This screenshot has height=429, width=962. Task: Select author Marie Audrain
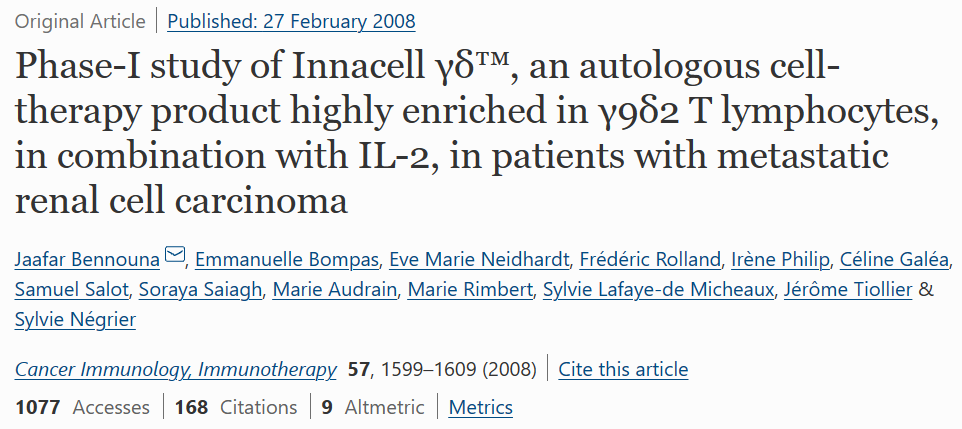point(334,289)
